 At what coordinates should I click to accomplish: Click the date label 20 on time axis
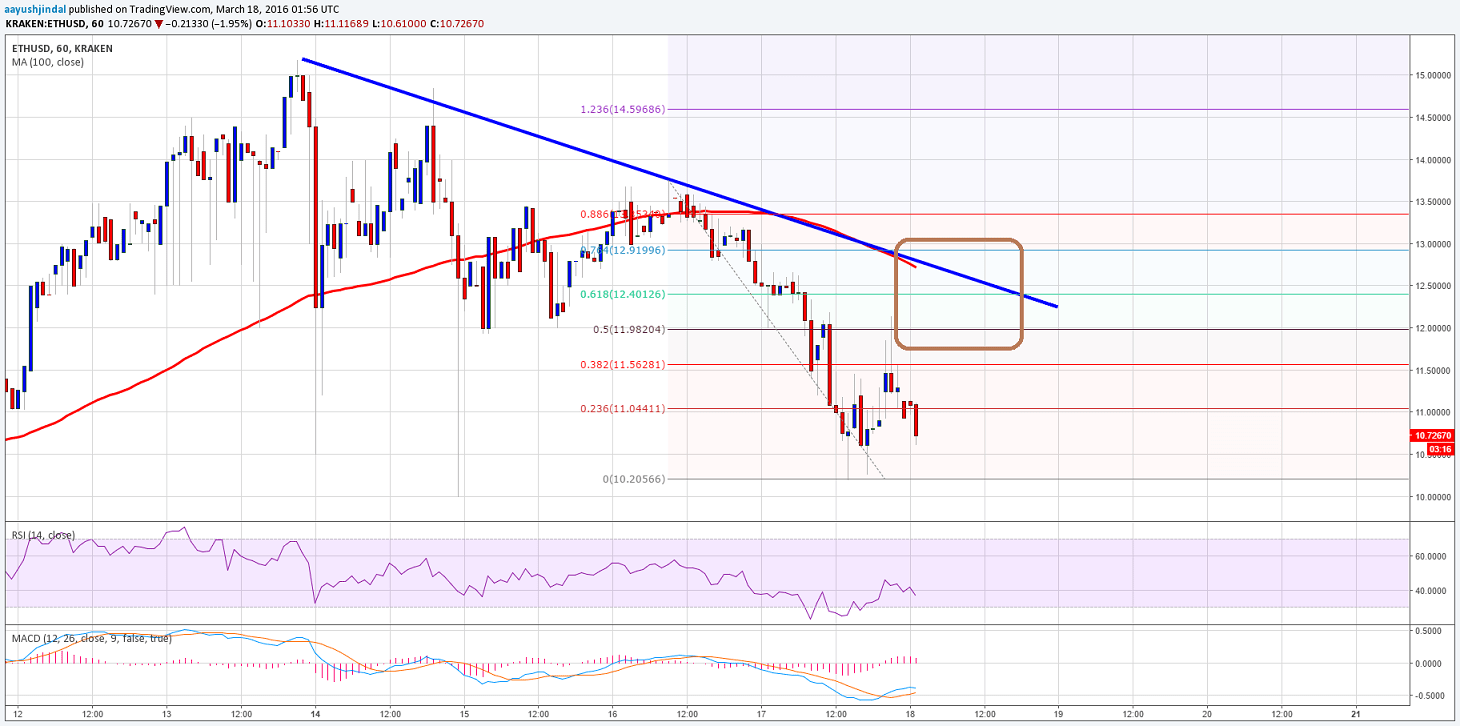pyautogui.click(x=1207, y=715)
